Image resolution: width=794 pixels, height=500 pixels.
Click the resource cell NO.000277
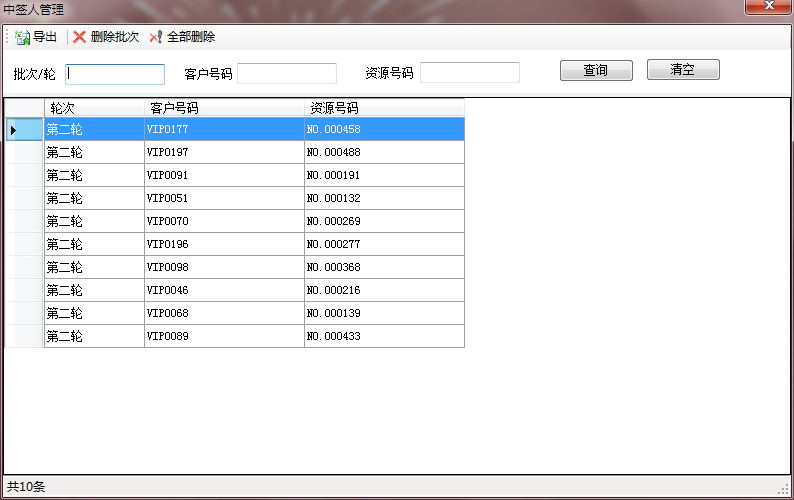click(x=384, y=244)
